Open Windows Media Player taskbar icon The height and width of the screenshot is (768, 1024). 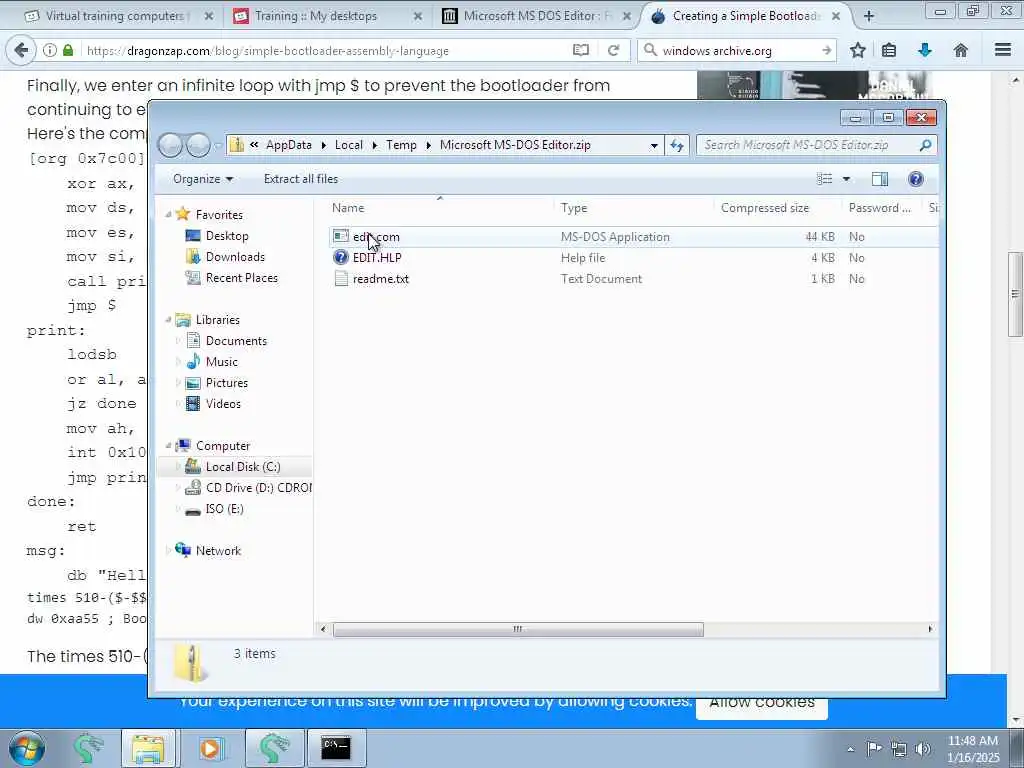click(x=210, y=748)
